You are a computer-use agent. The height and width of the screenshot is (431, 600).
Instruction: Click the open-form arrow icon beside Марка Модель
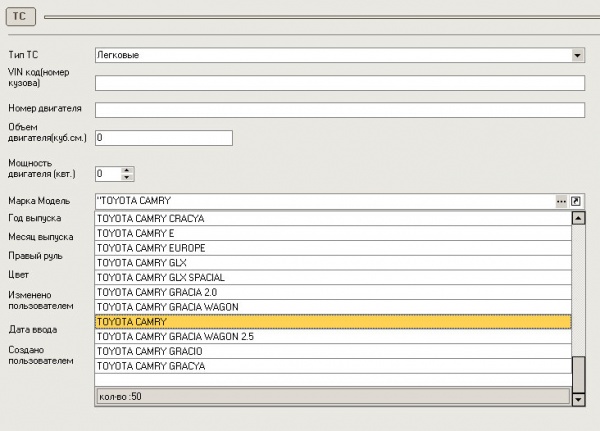[576, 201]
